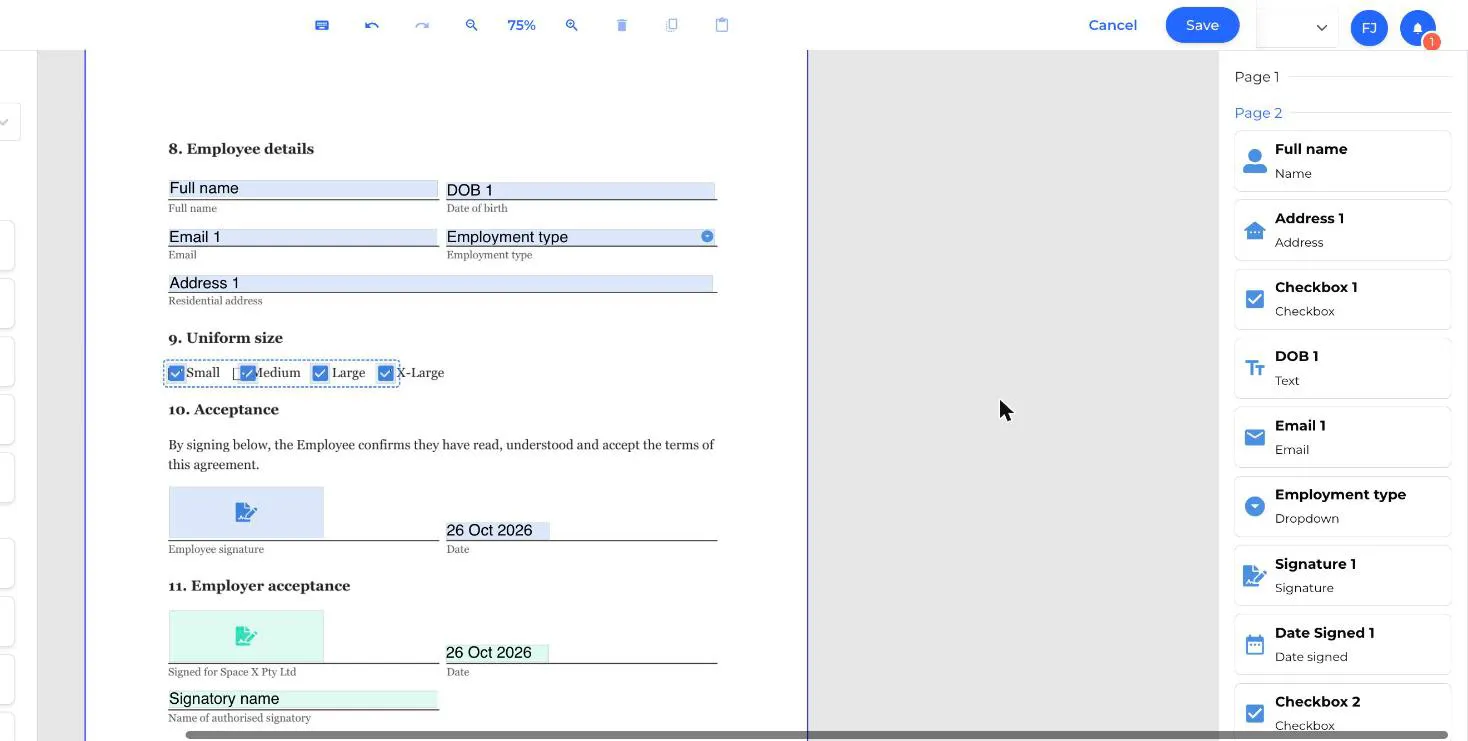The width and height of the screenshot is (1468, 741).
Task: Zoom out of the document
Action: 472,25
